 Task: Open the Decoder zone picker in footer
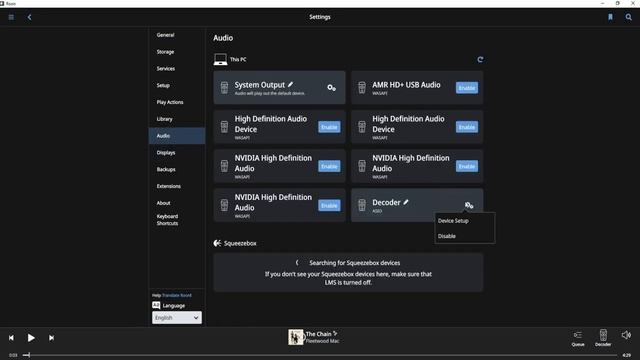click(x=603, y=338)
